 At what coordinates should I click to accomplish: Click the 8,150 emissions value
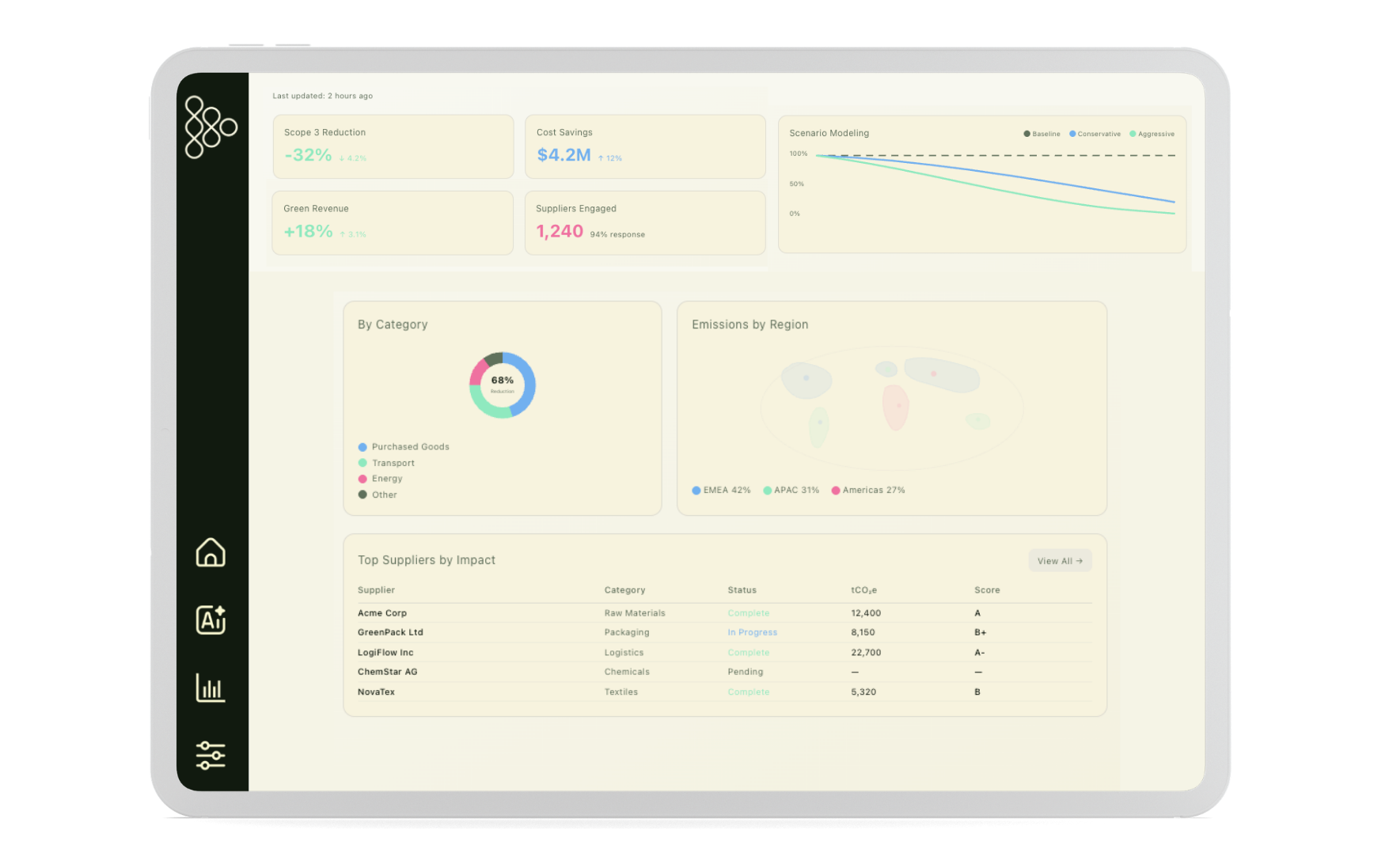point(863,632)
